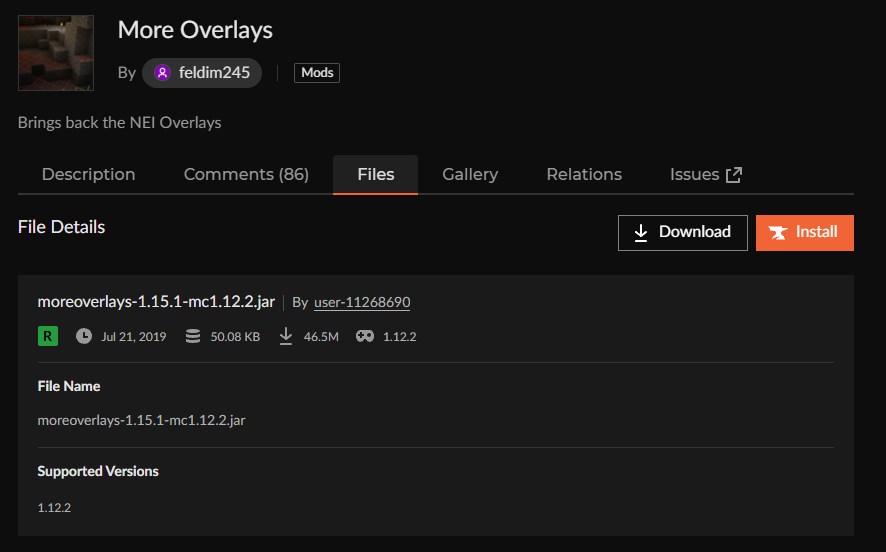This screenshot has width=886, height=552.
Task: Click the clock icon beside Jul 21, 2019
Action: click(x=84, y=336)
